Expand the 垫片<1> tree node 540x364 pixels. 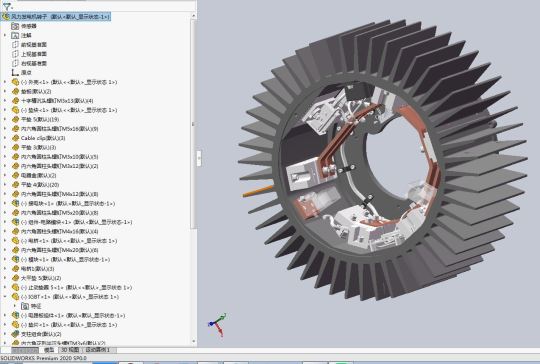point(5,324)
